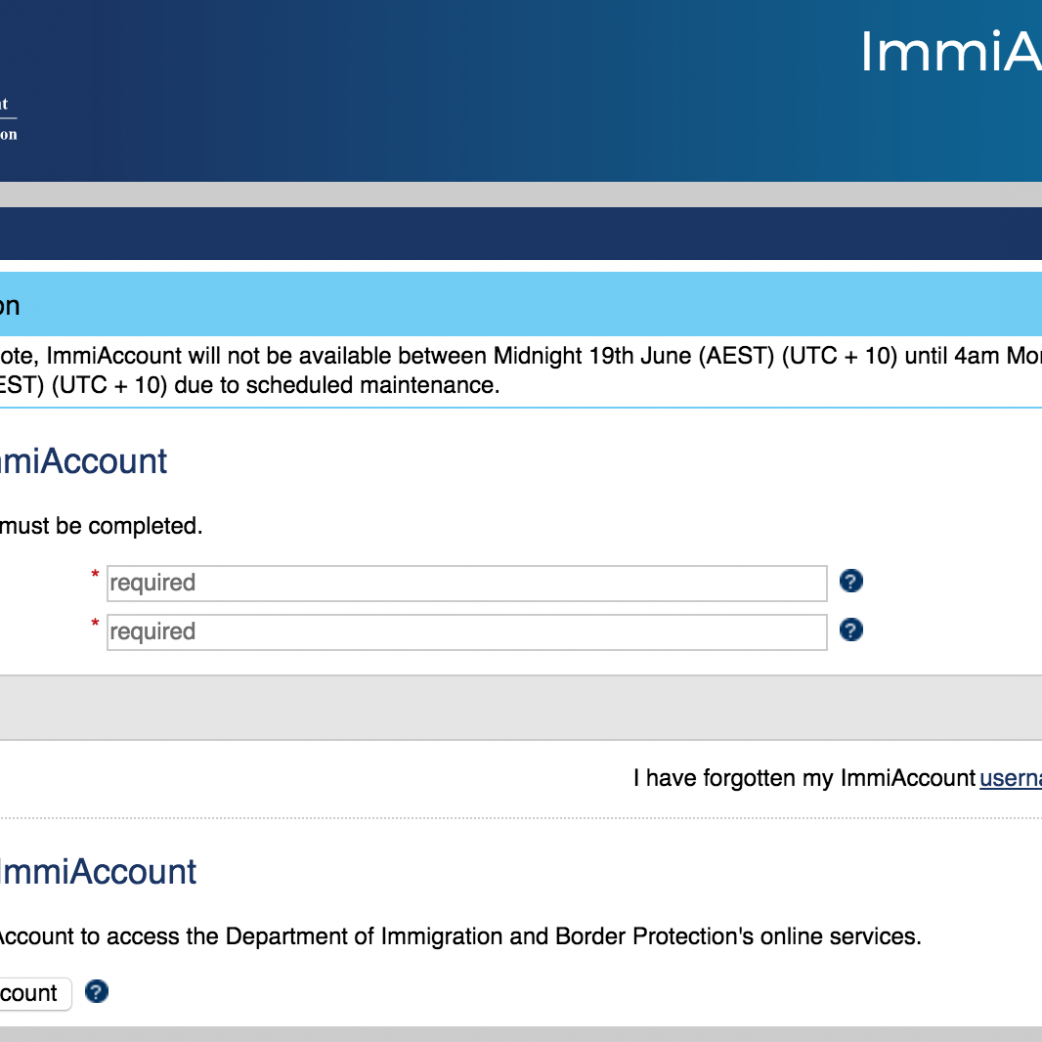1042x1042 pixels.
Task: Click the light blue notification header bar
Action: [x=520, y=305]
